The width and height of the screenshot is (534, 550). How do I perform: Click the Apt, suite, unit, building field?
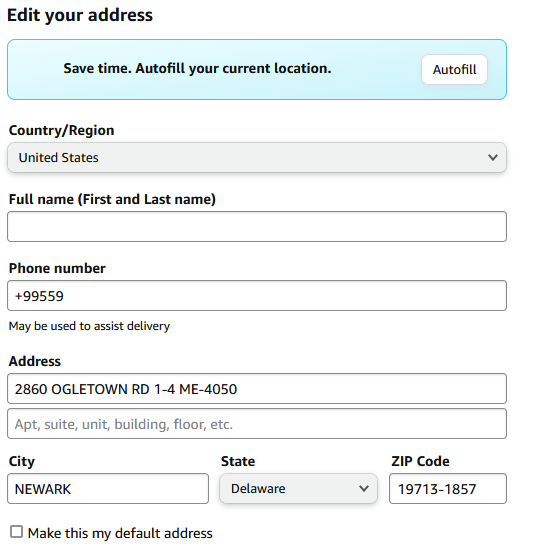pos(257,424)
